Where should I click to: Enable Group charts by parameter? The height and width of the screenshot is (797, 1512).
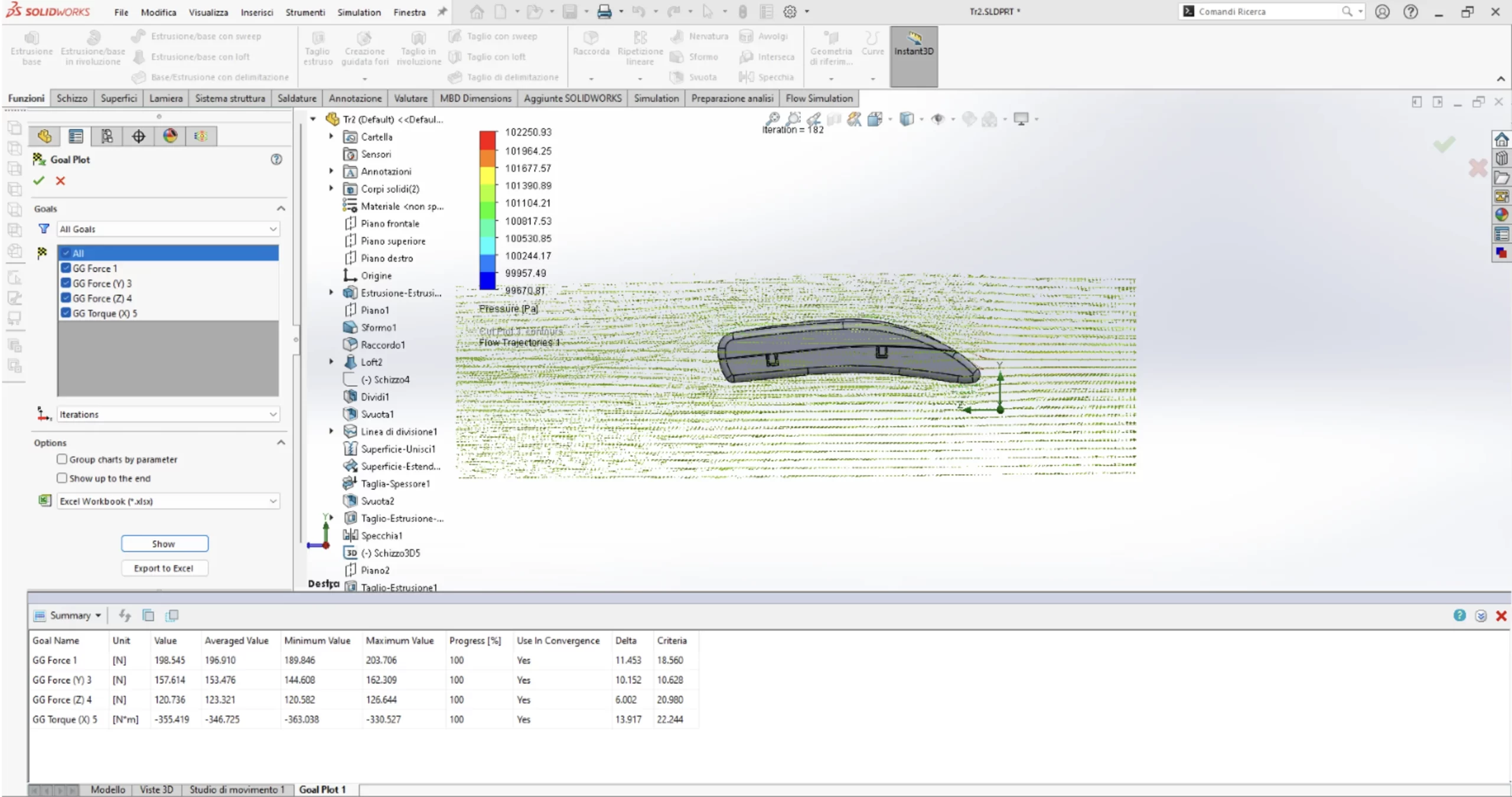coord(62,459)
